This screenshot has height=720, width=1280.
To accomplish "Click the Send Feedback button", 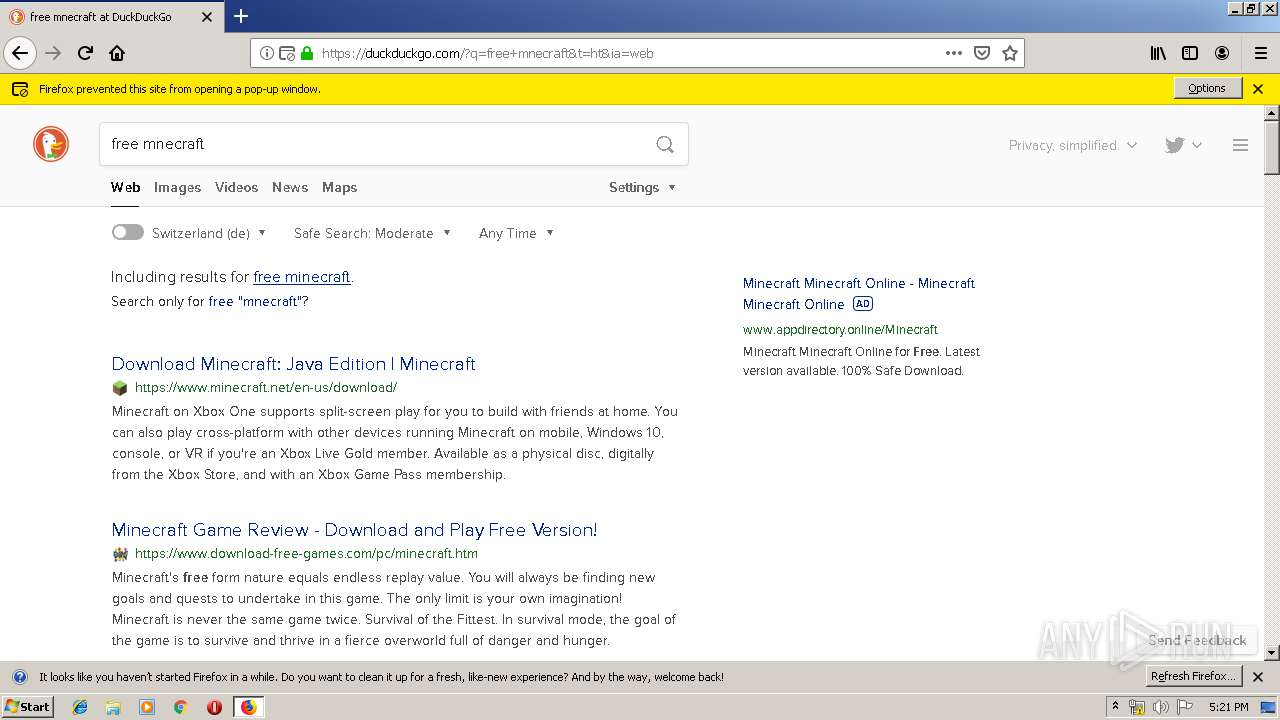I will pos(1197,640).
